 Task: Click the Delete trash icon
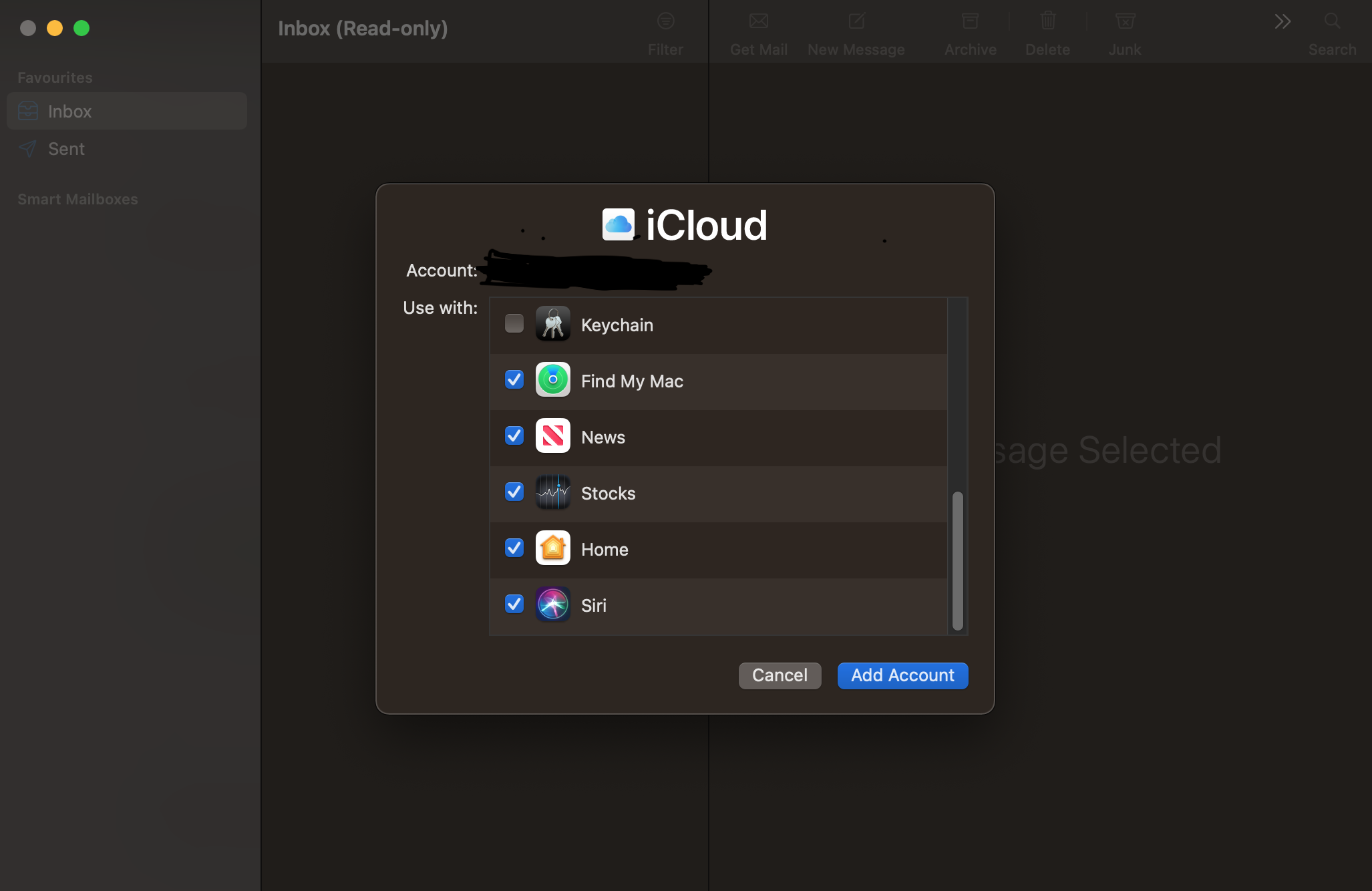click(1047, 21)
